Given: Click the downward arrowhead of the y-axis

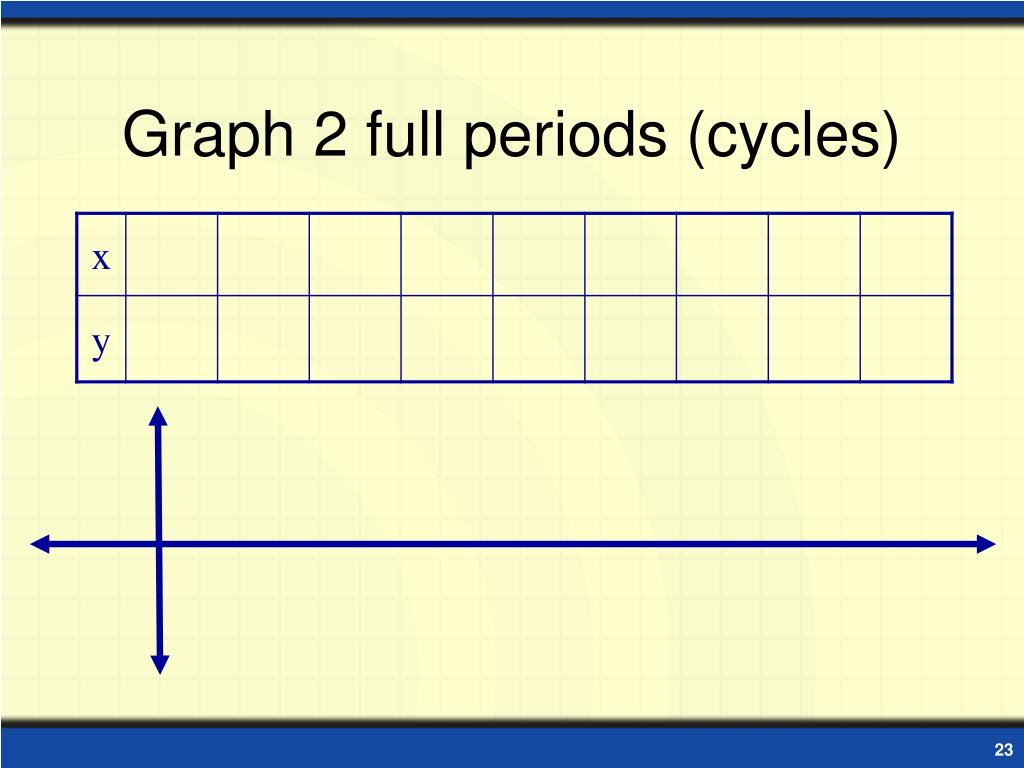Looking at the screenshot, I should (x=160, y=664).
